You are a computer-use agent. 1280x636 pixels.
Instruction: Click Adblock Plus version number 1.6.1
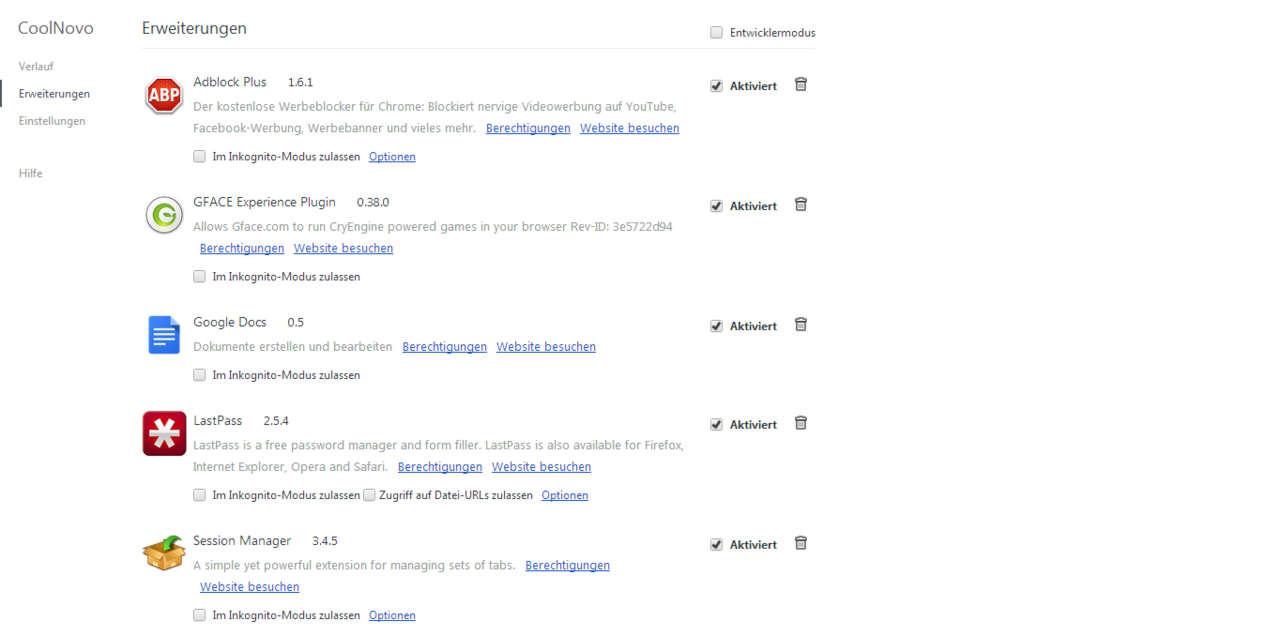pos(301,82)
